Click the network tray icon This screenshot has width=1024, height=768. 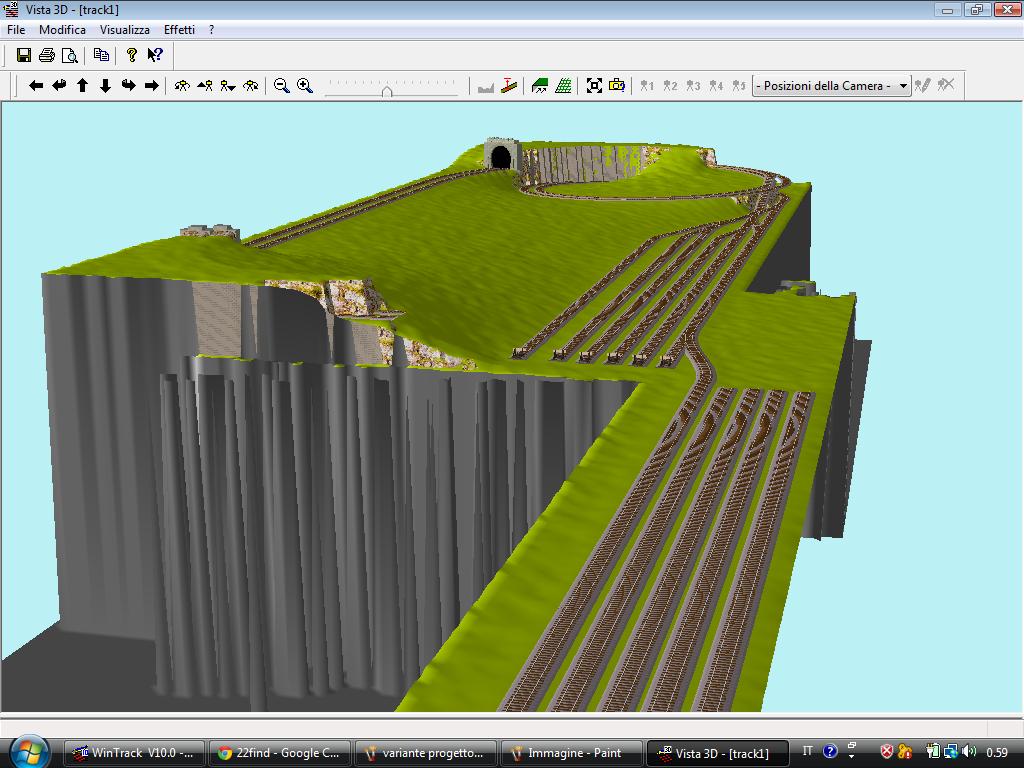tap(951, 752)
